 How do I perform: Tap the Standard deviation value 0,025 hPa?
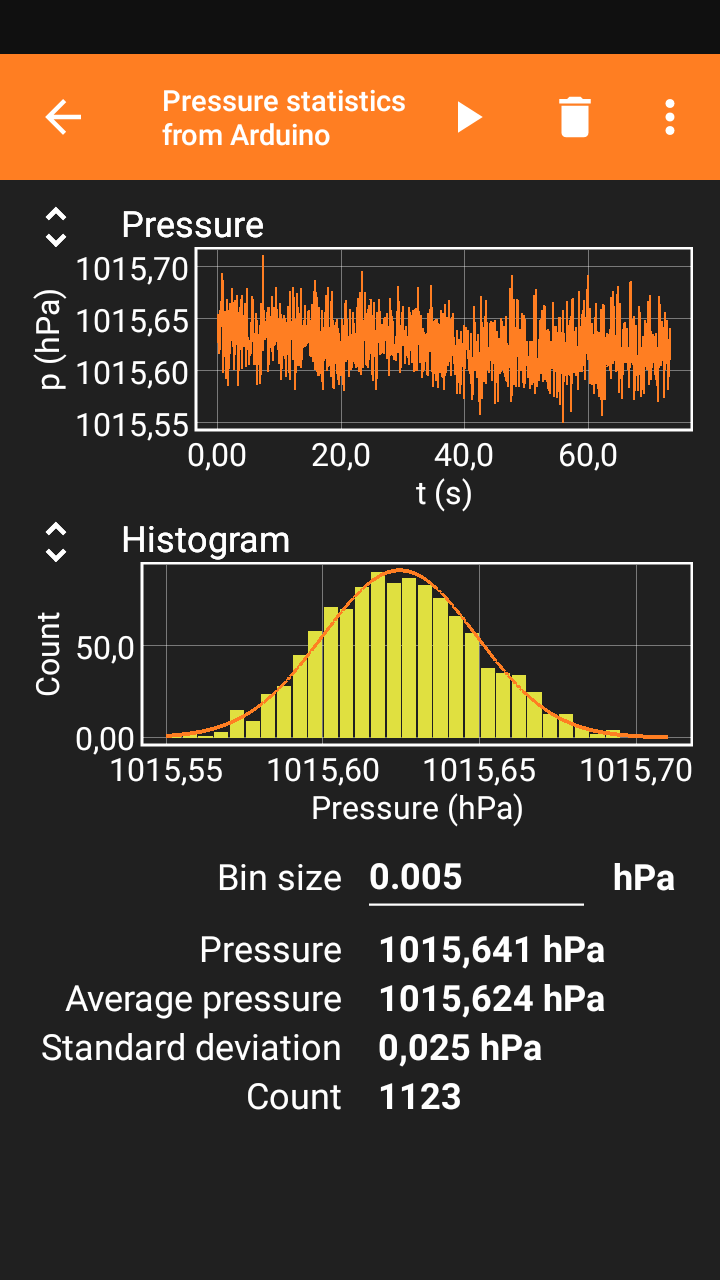[x=460, y=1048]
